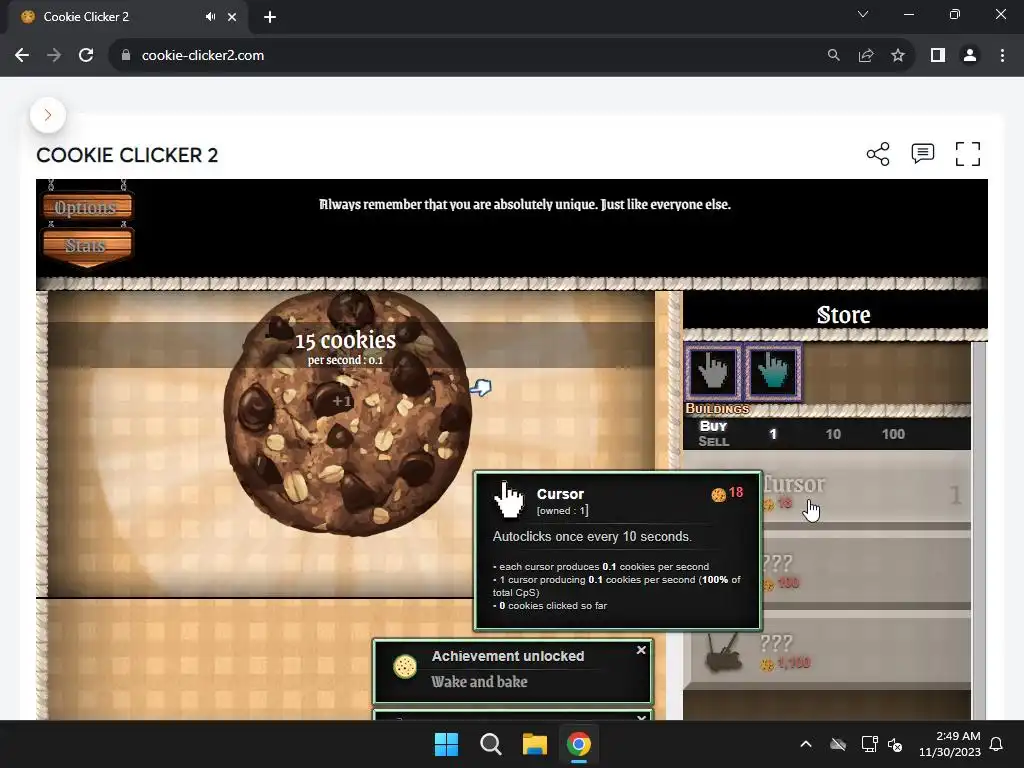
Task: Click the news ticker quote text
Action: point(524,204)
